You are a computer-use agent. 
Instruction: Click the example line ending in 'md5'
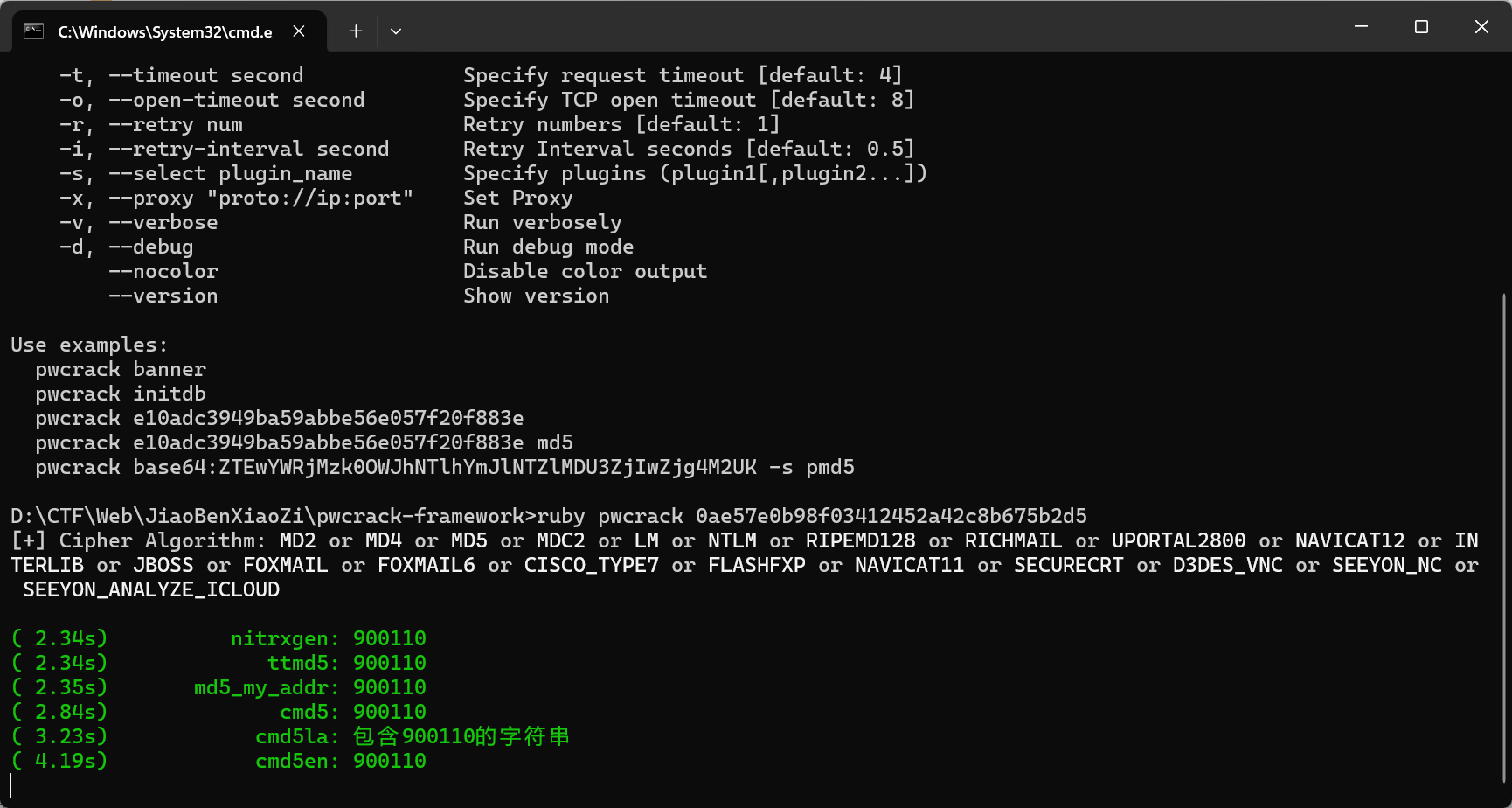click(304, 443)
